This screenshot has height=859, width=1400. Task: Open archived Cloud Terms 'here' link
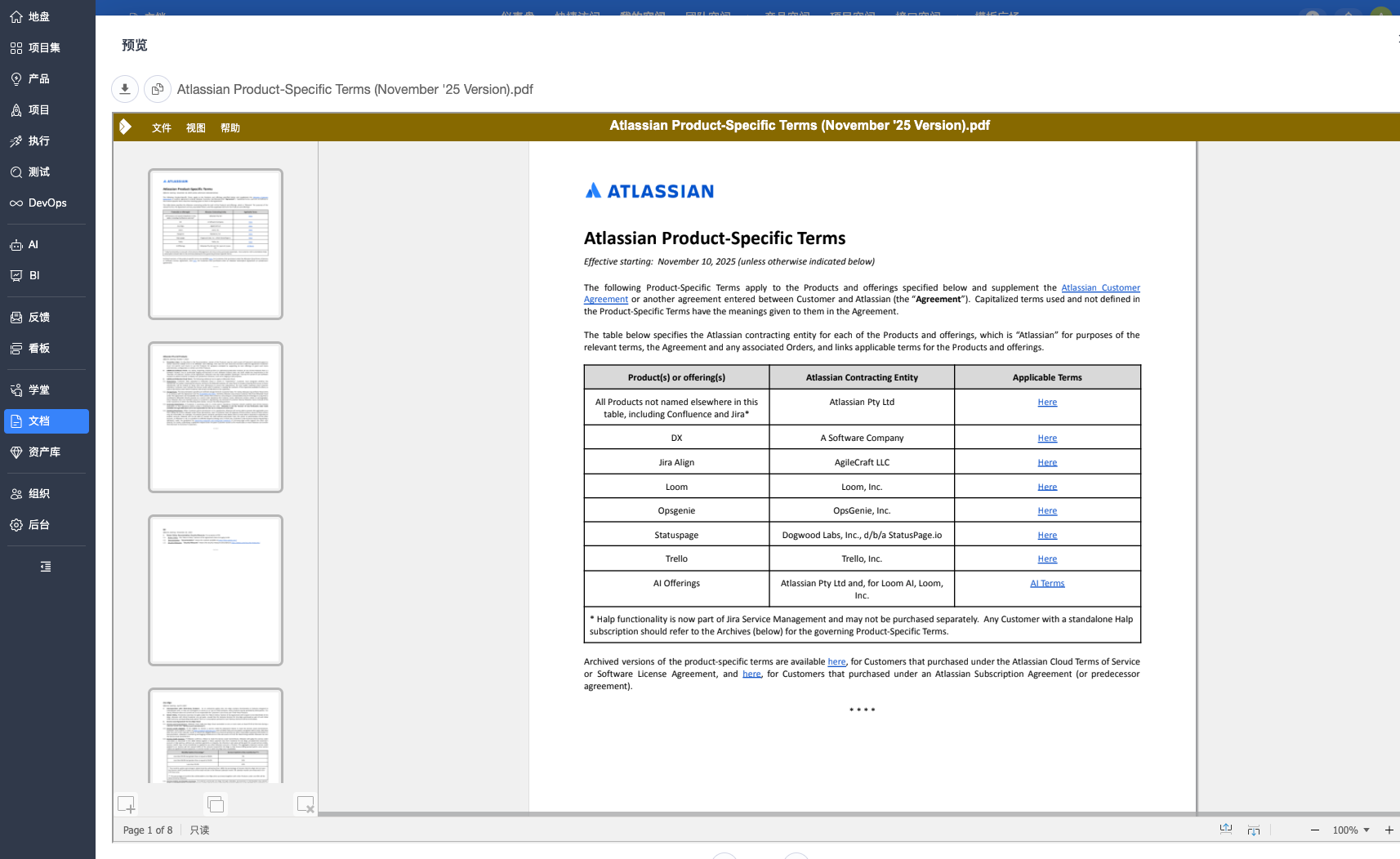click(836, 661)
